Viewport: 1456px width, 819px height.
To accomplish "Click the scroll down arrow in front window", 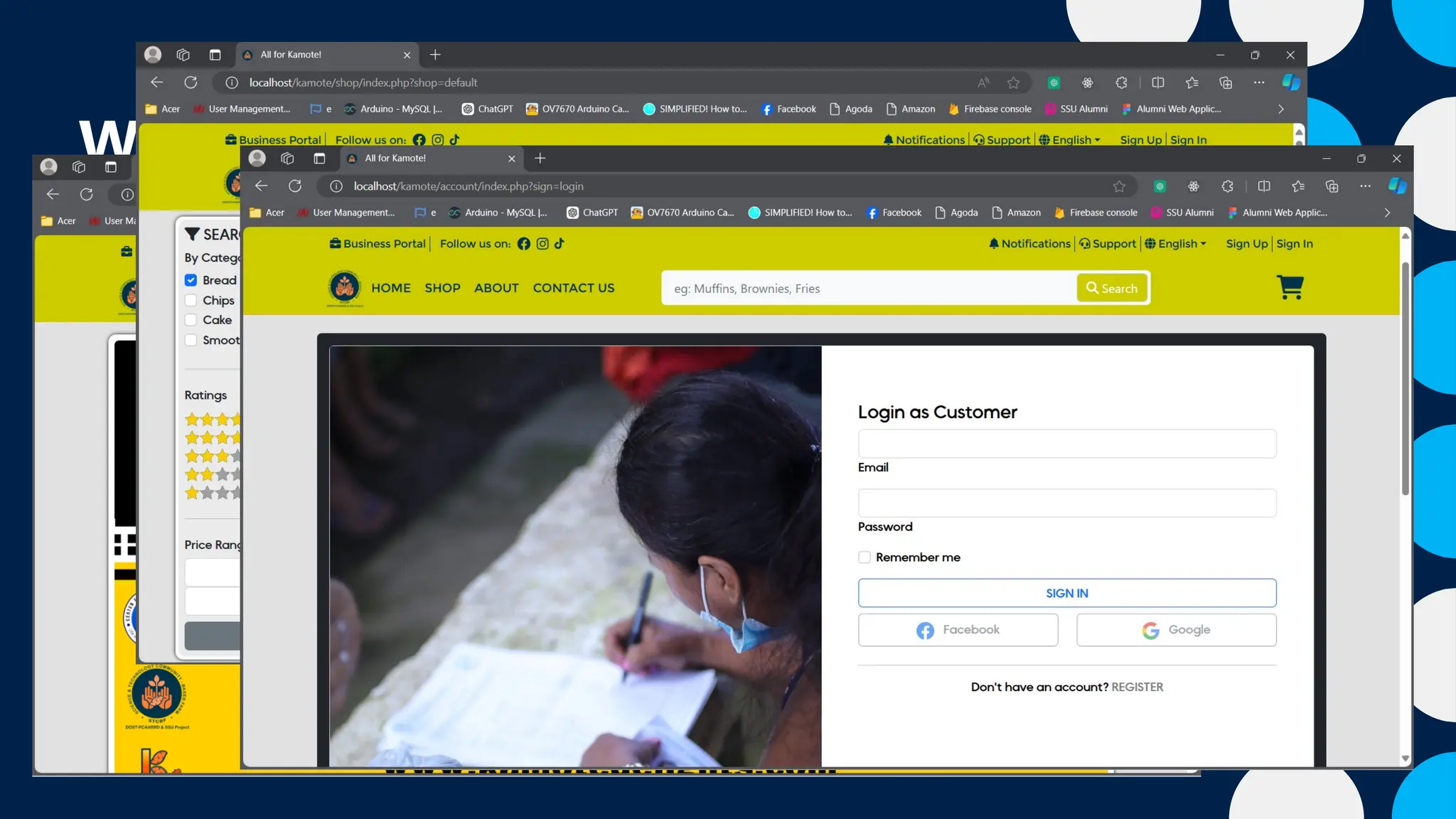I will tap(1405, 759).
